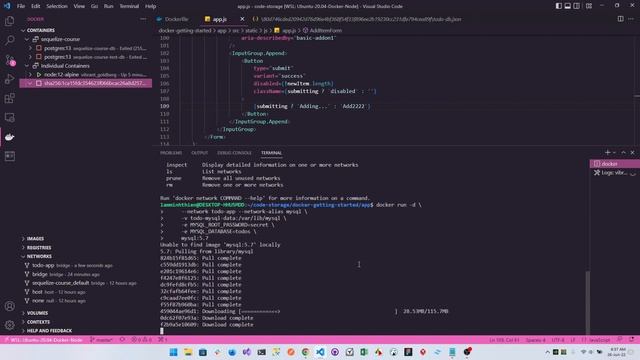Select the host network entry
The width and height of the screenshot is (640, 360).
86,292
